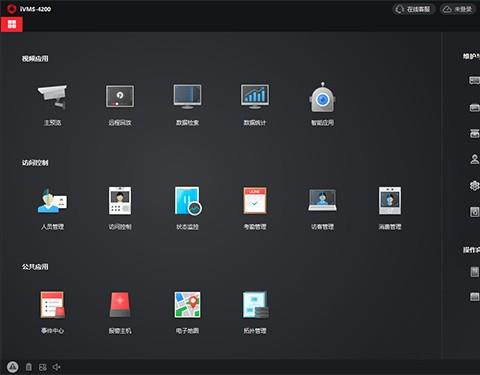Open Remote Playback (远程回放) icon
Image resolution: width=480 pixels, height=375 pixels.
coord(120,96)
